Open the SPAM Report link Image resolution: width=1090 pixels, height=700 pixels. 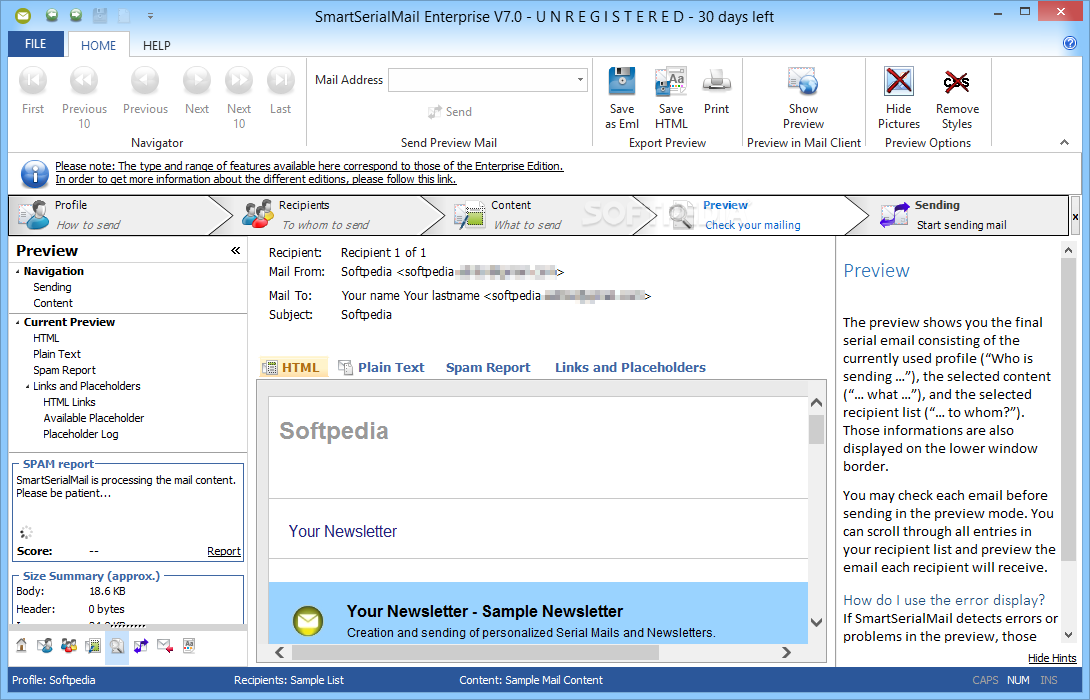(x=224, y=551)
